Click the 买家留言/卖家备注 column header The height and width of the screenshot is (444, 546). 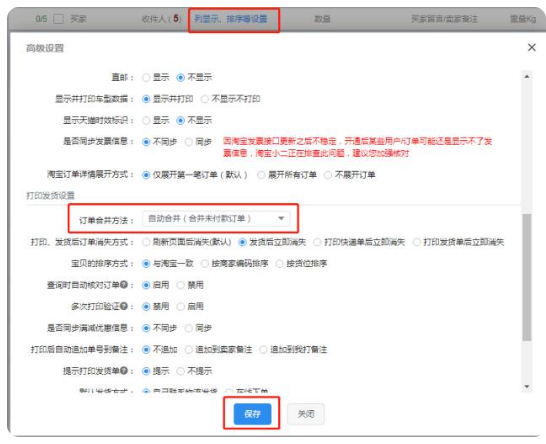[444, 19]
